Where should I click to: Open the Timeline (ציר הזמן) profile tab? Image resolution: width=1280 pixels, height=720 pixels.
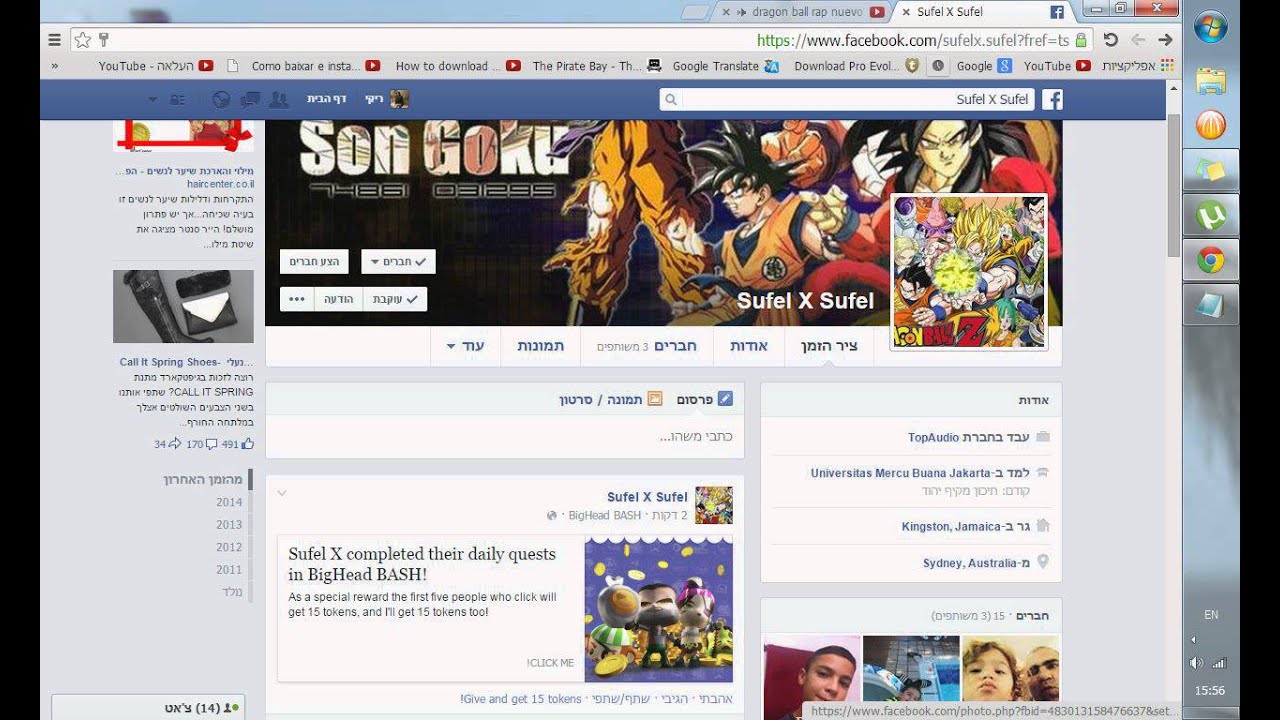(829, 346)
